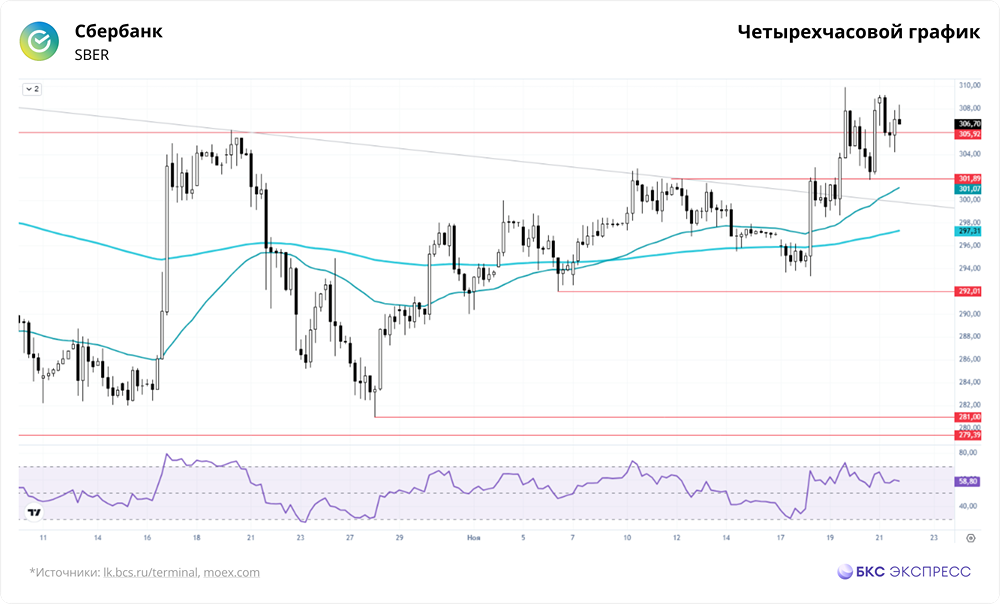Click date 27 on the time axis
This screenshot has width=1000, height=604.
tap(349, 538)
